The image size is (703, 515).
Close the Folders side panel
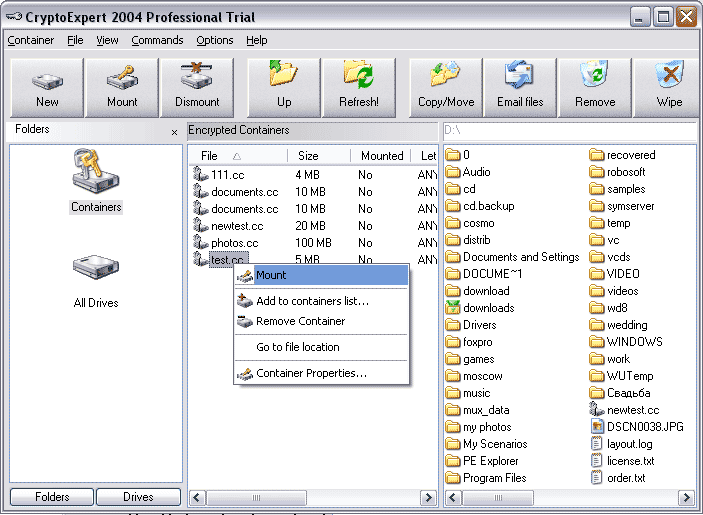[x=174, y=132]
